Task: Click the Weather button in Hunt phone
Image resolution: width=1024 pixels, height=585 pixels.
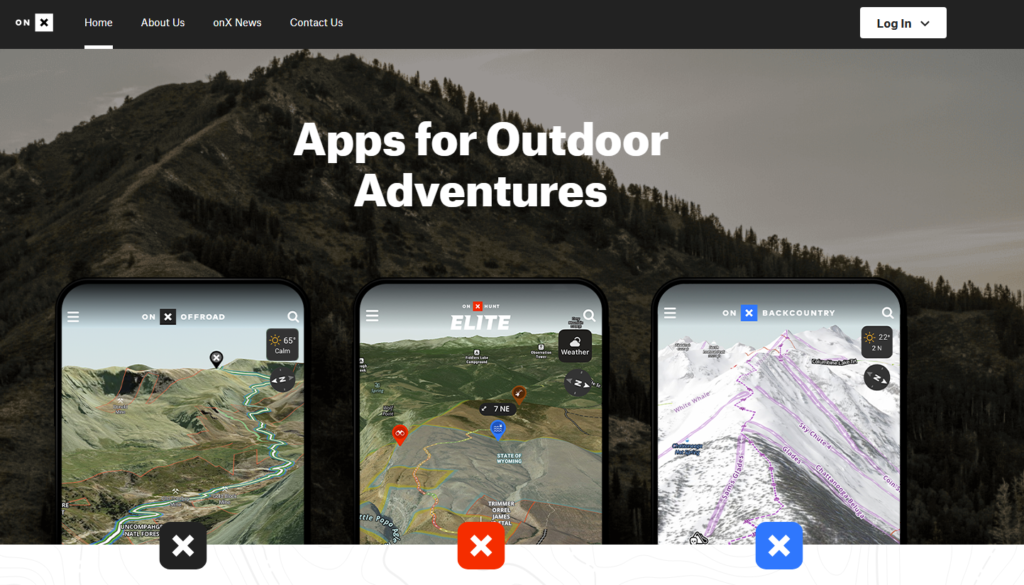Action: pyautogui.click(x=575, y=346)
